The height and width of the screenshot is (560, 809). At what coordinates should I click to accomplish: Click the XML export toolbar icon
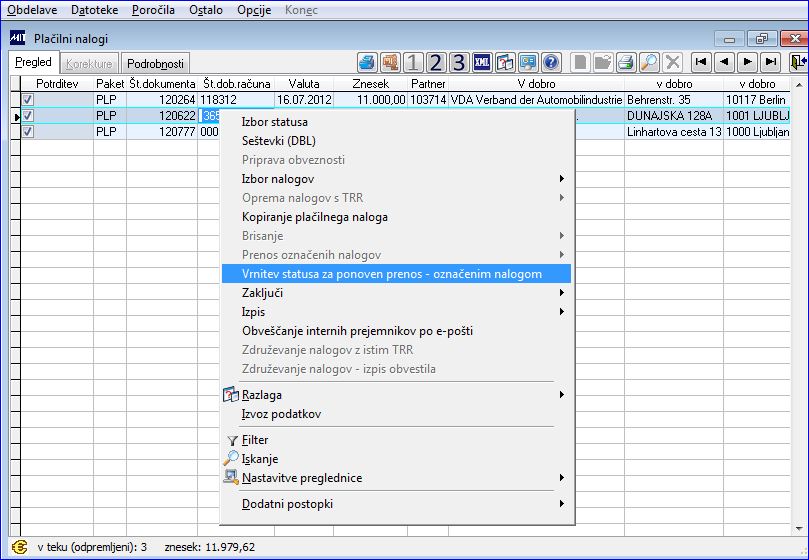tap(481, 63)
